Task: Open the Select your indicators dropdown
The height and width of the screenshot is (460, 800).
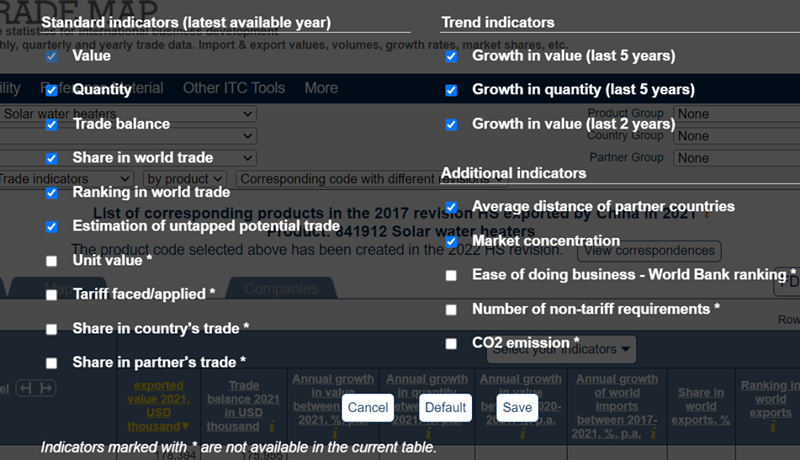Action: coord(562,349)
